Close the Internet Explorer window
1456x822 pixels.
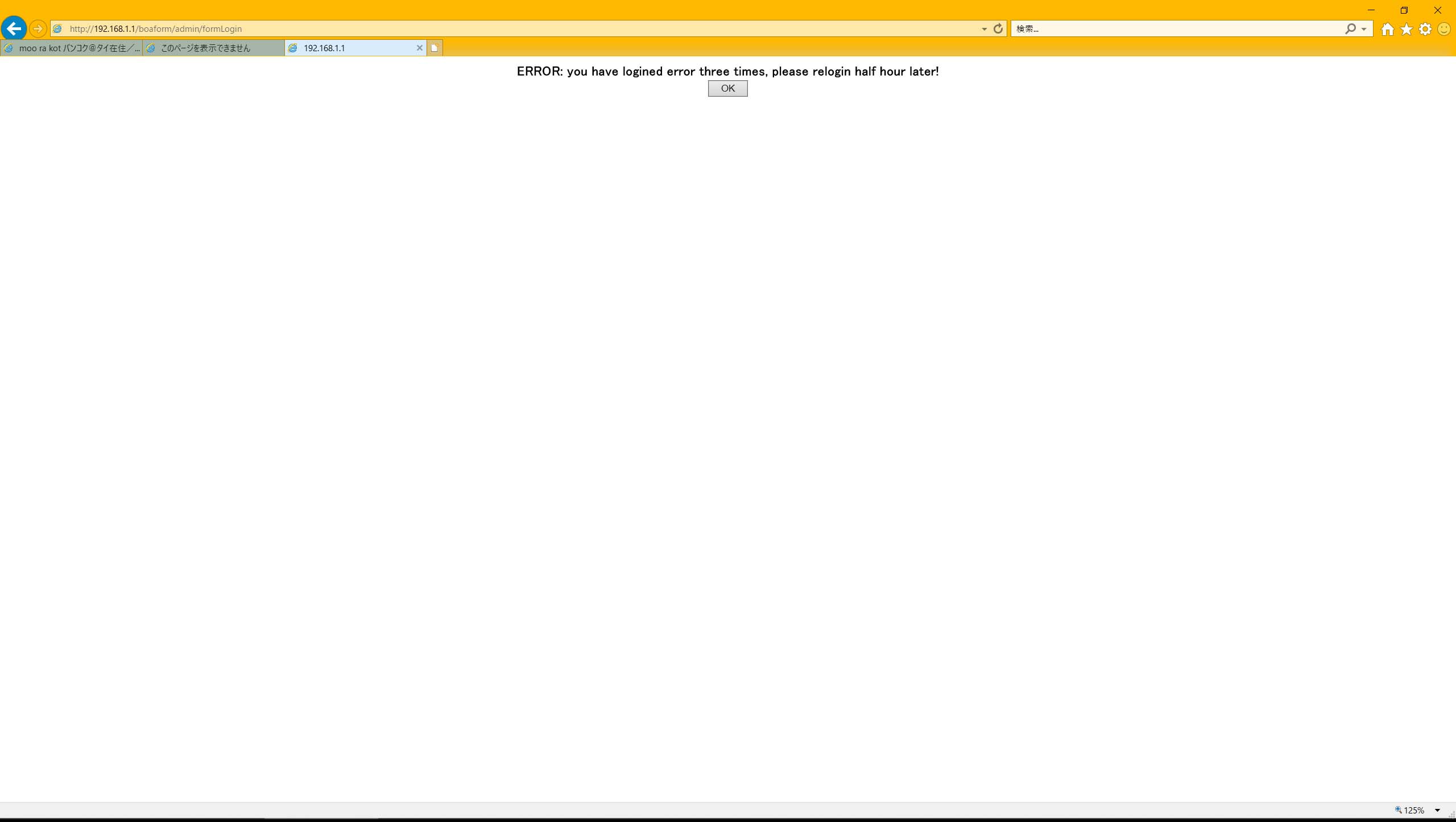click(1437, 10)
